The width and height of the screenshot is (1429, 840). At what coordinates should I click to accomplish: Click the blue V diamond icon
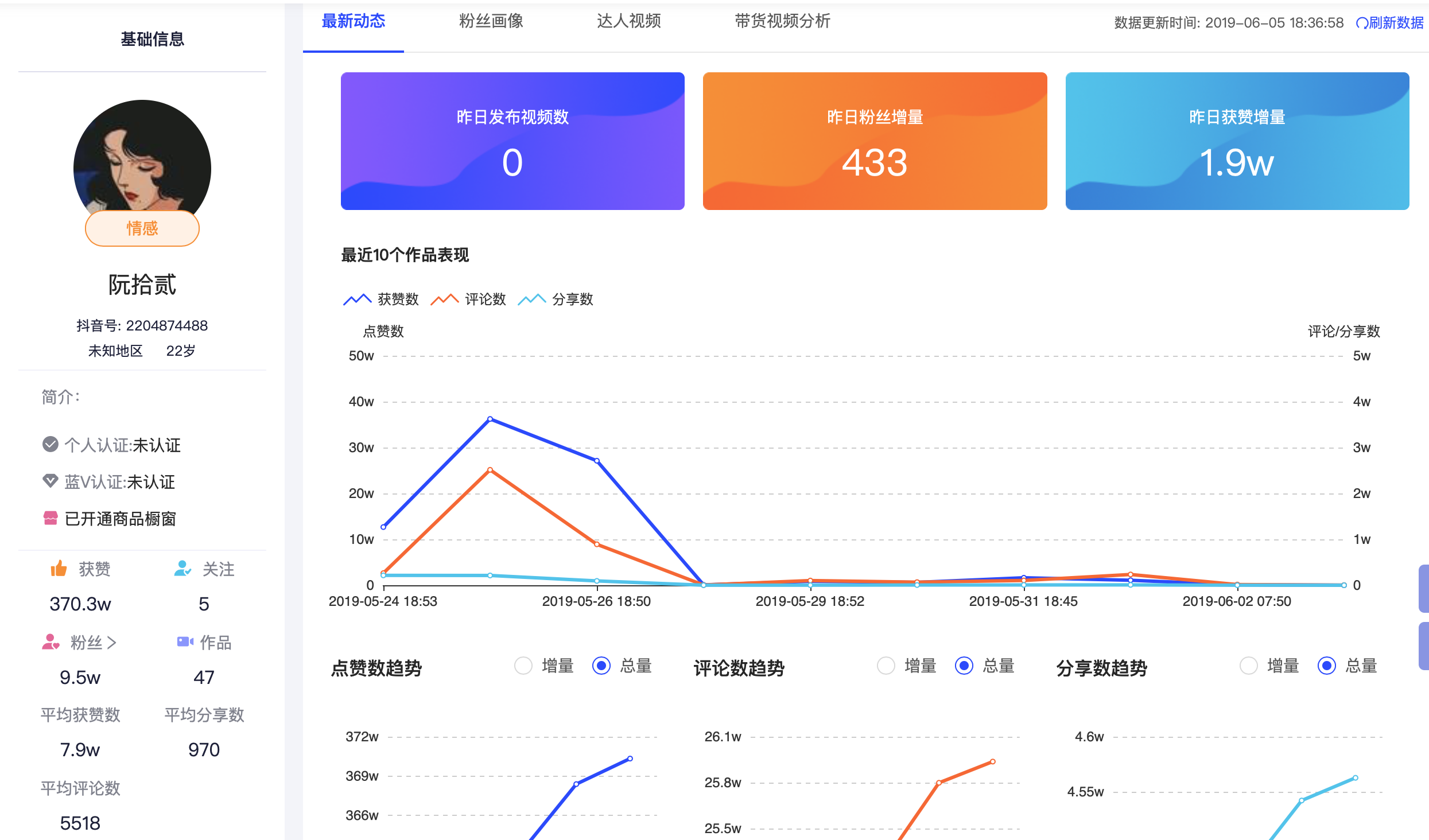(51, 481)
